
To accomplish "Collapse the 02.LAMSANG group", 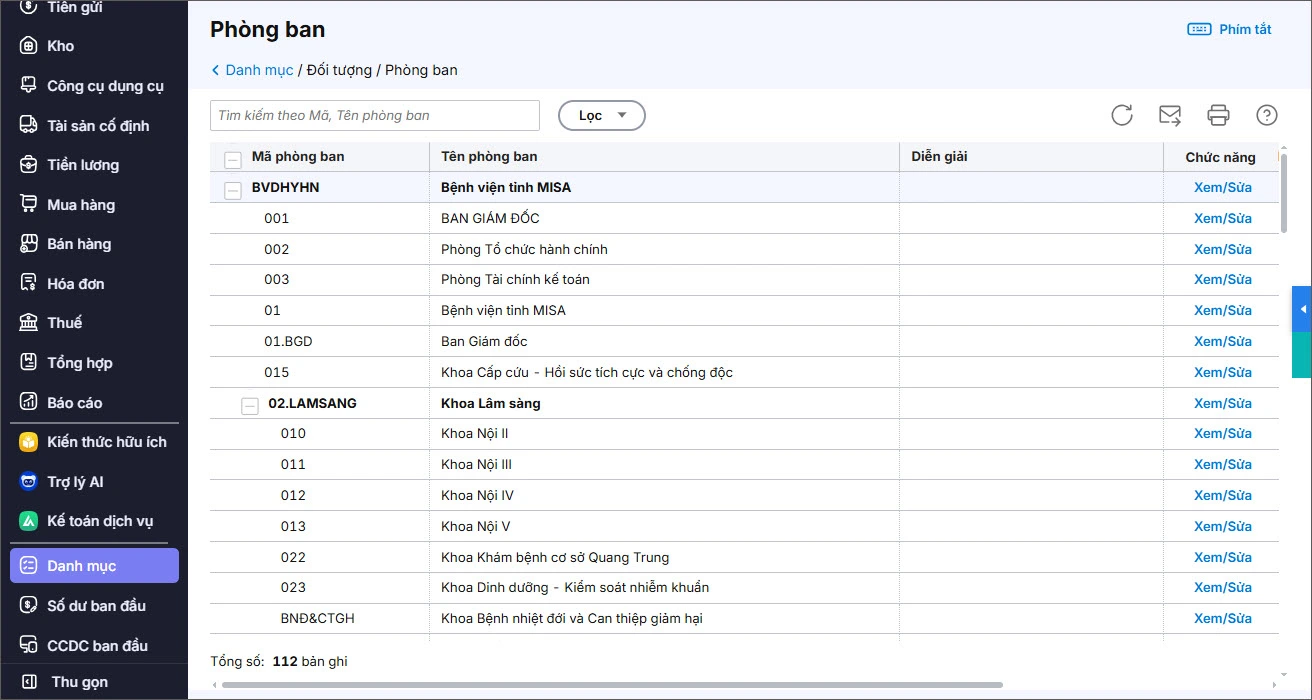I will coord(250,405).
